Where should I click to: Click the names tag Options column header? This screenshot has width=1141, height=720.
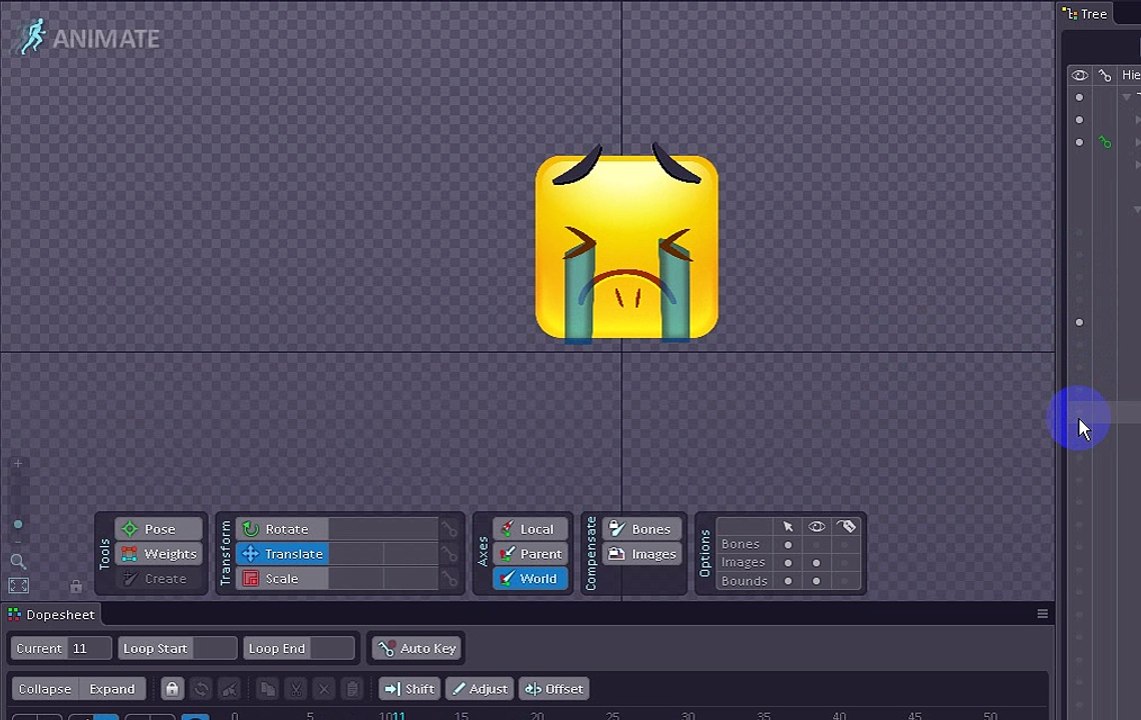pyautogui.click(x=846, y=526)
